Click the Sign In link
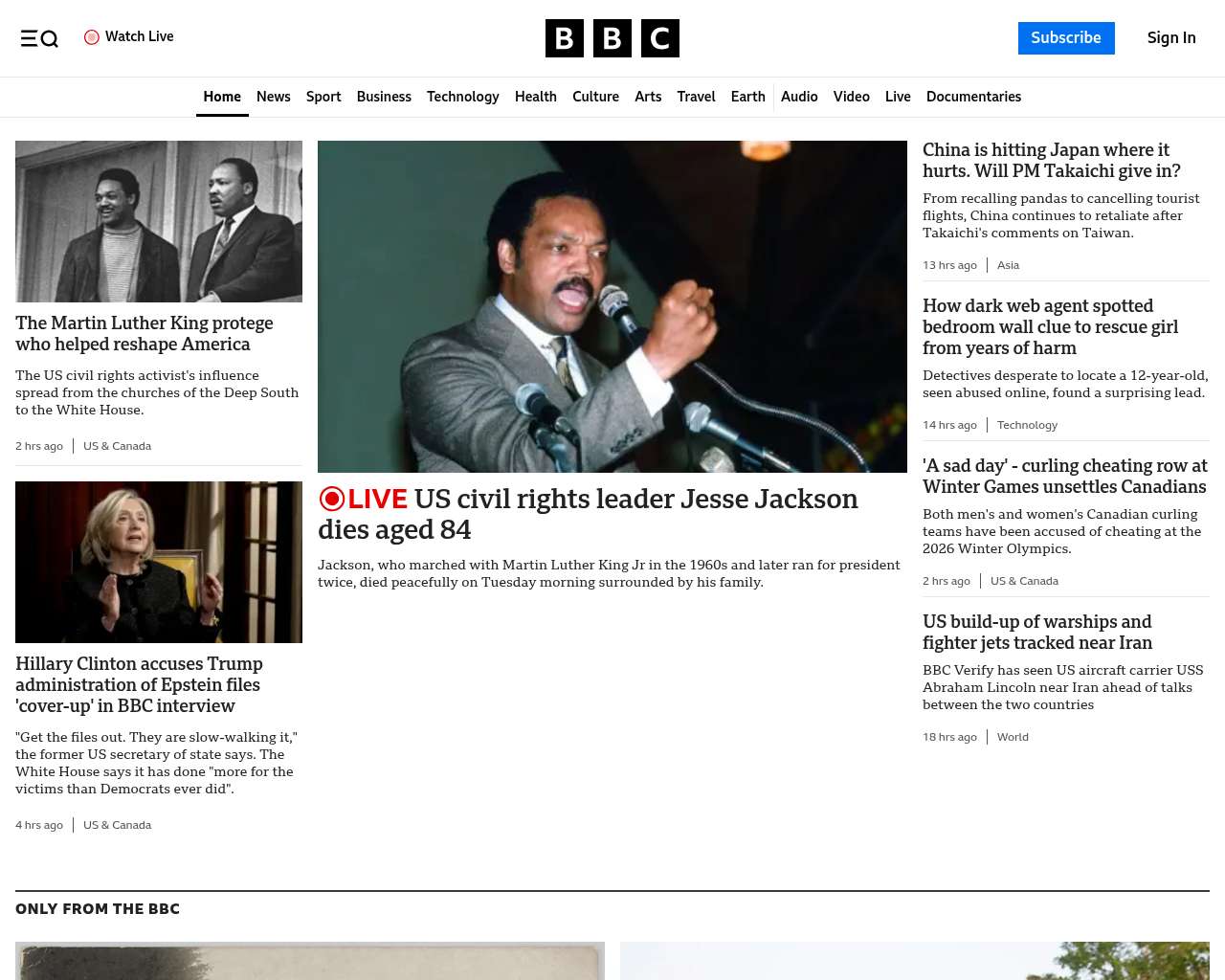 1171,38
